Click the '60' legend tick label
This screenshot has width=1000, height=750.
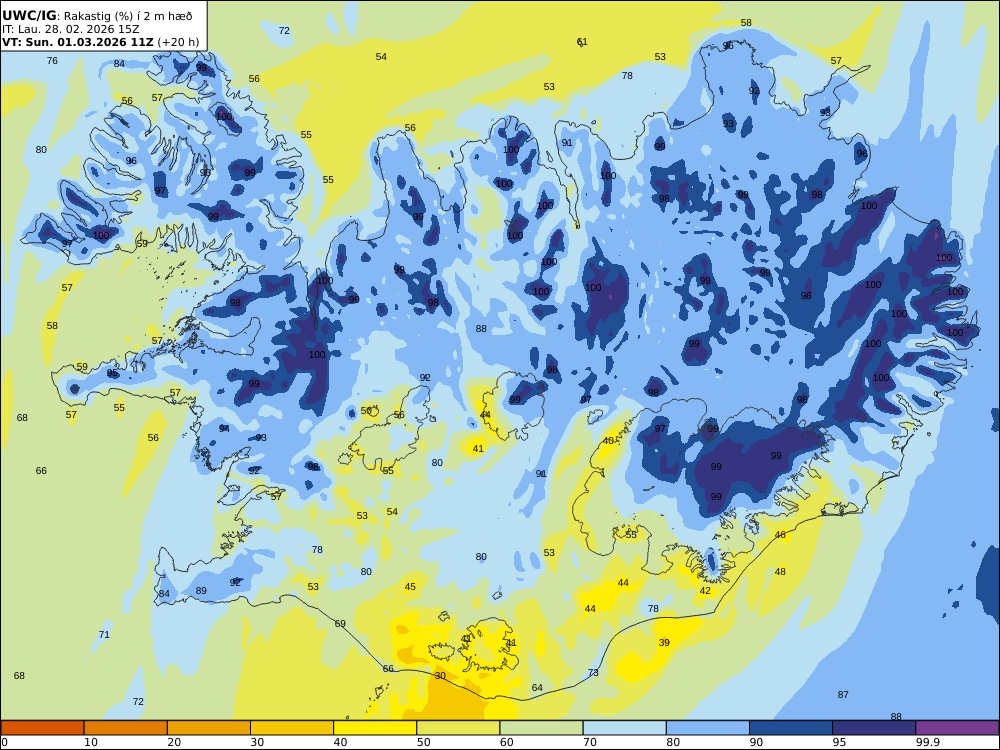coord(507,742)
